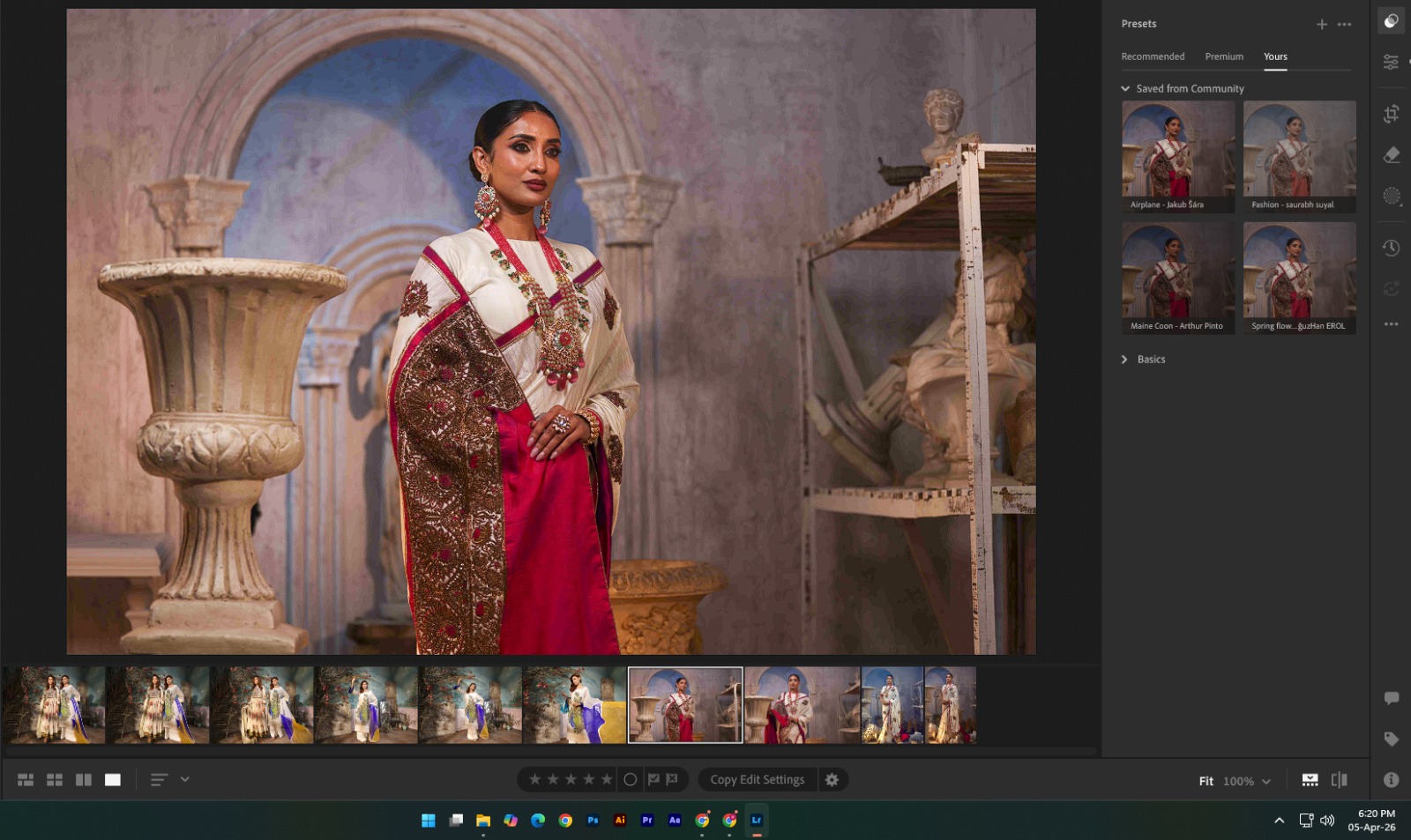Toggle the filmstrip visibility
The height and width of the screenshot is (840, 1411).
[1310, 779]
